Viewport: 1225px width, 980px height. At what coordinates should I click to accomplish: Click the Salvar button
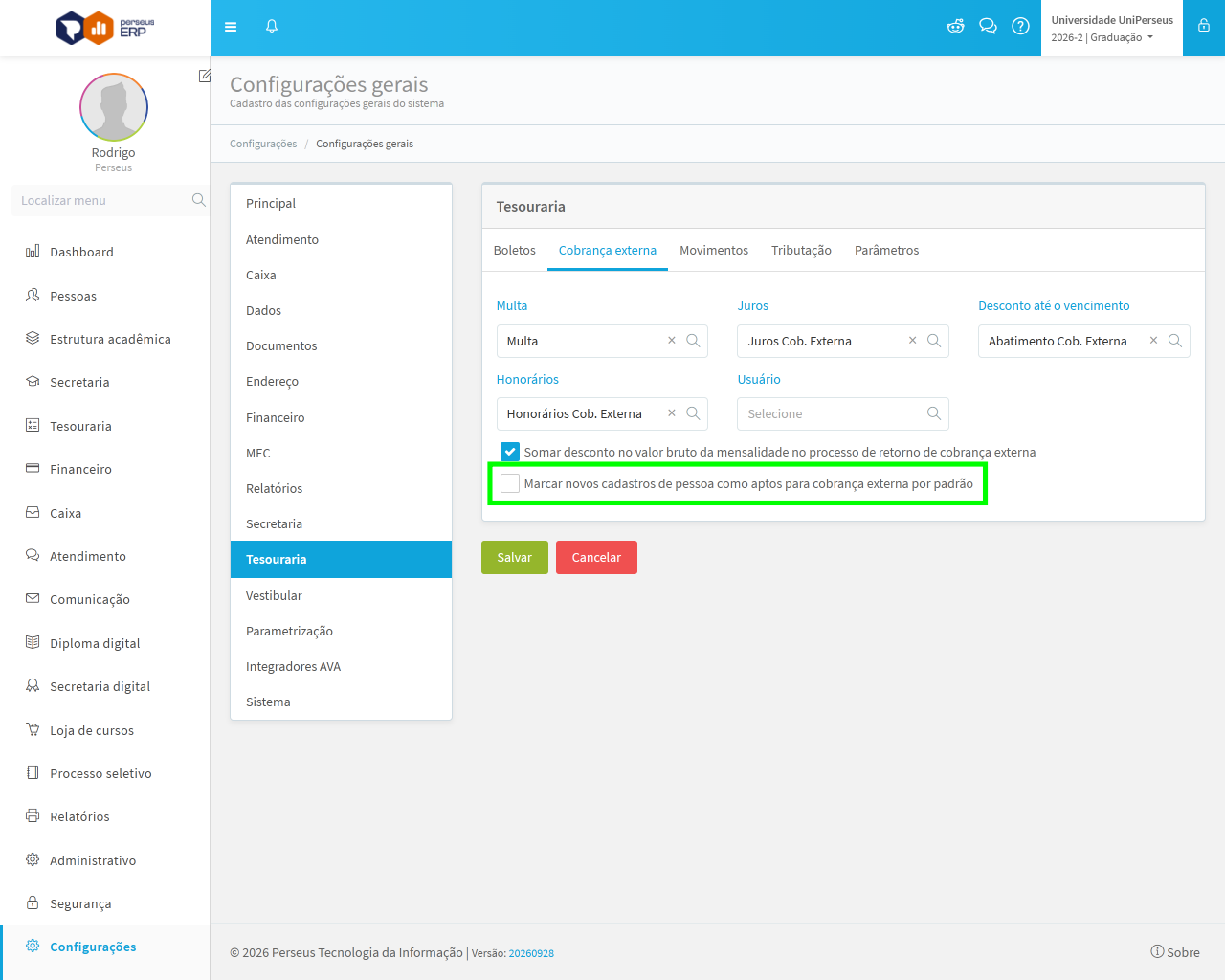click(514, 557)
